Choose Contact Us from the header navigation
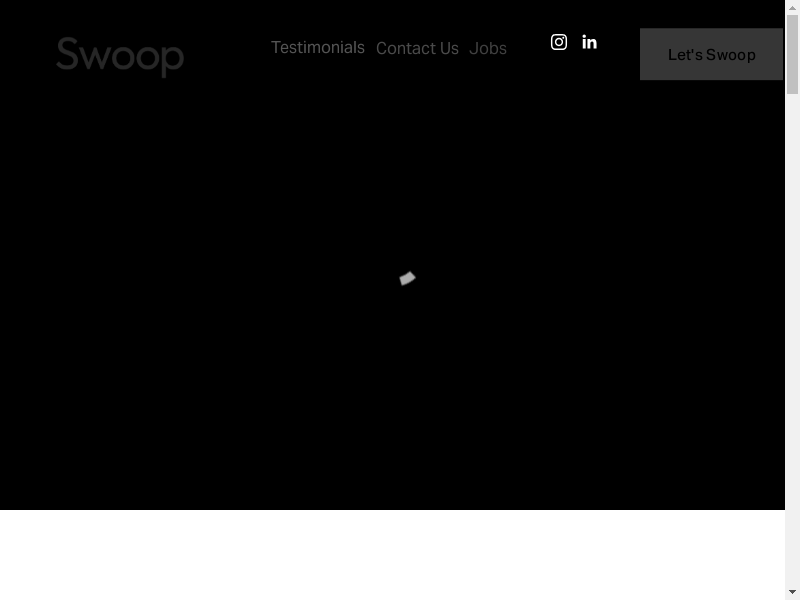Image resolution: width=800 pixels, height=600 pixels. (x=417, y=48)
